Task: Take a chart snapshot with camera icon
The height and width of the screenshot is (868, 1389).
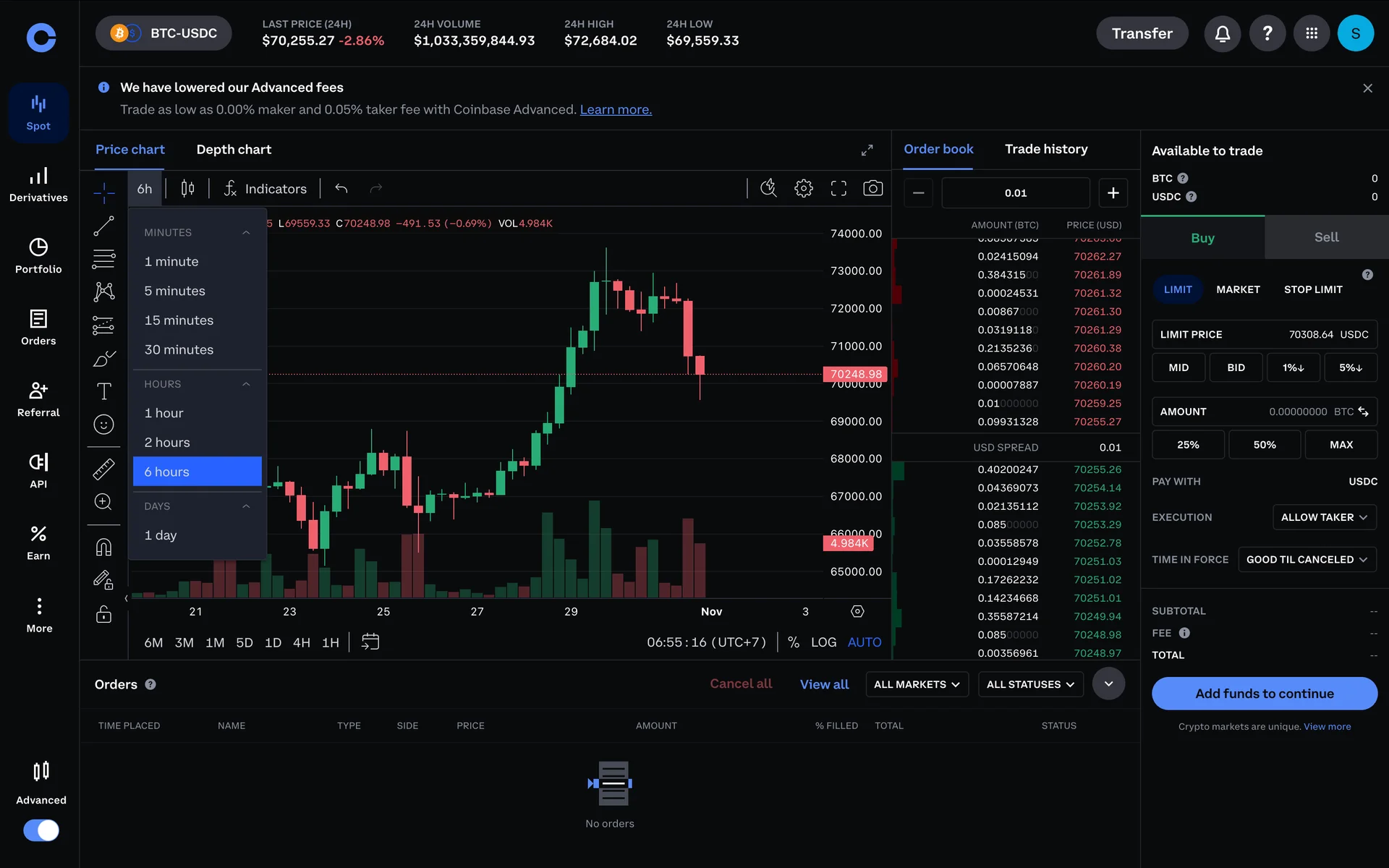Action: tap(872, 189)
